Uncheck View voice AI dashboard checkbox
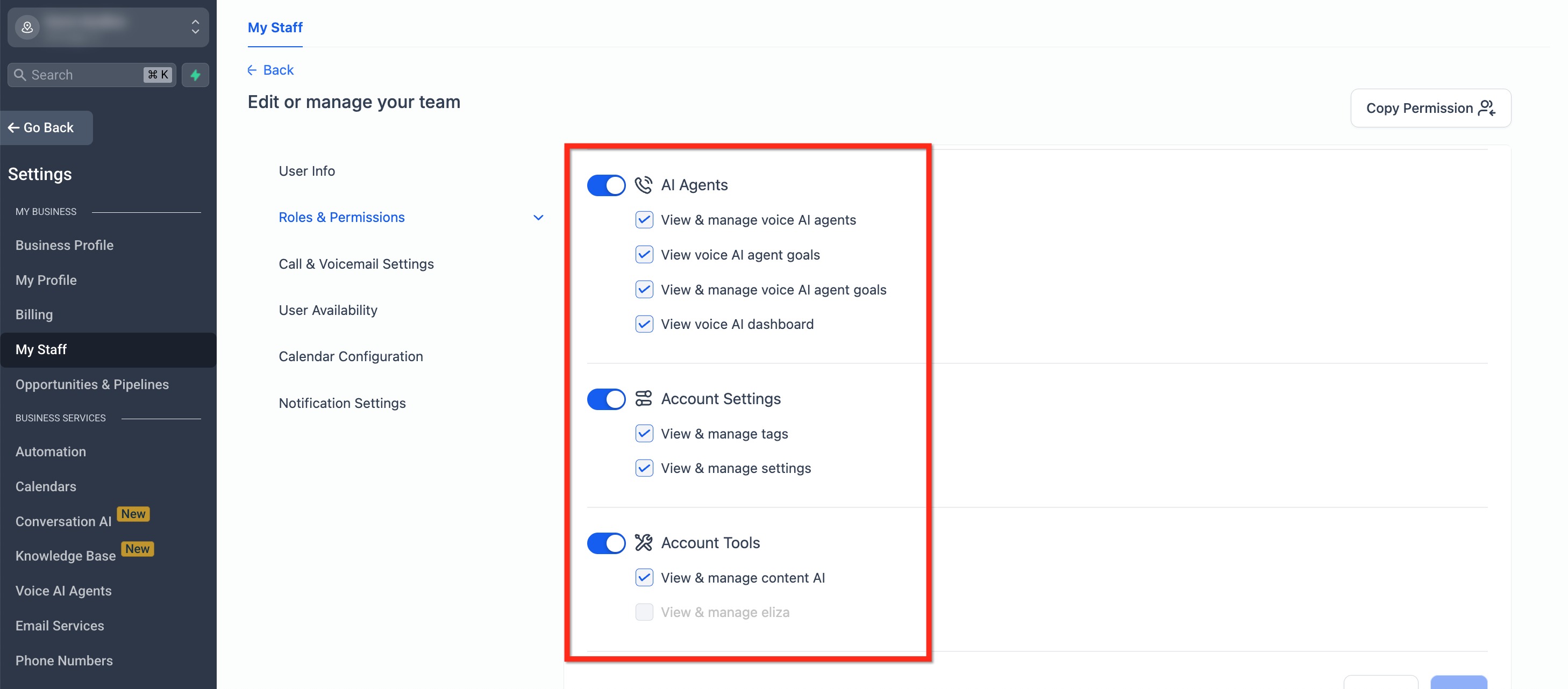Viewport: 1568px width, 689px height. pos(644,324)
